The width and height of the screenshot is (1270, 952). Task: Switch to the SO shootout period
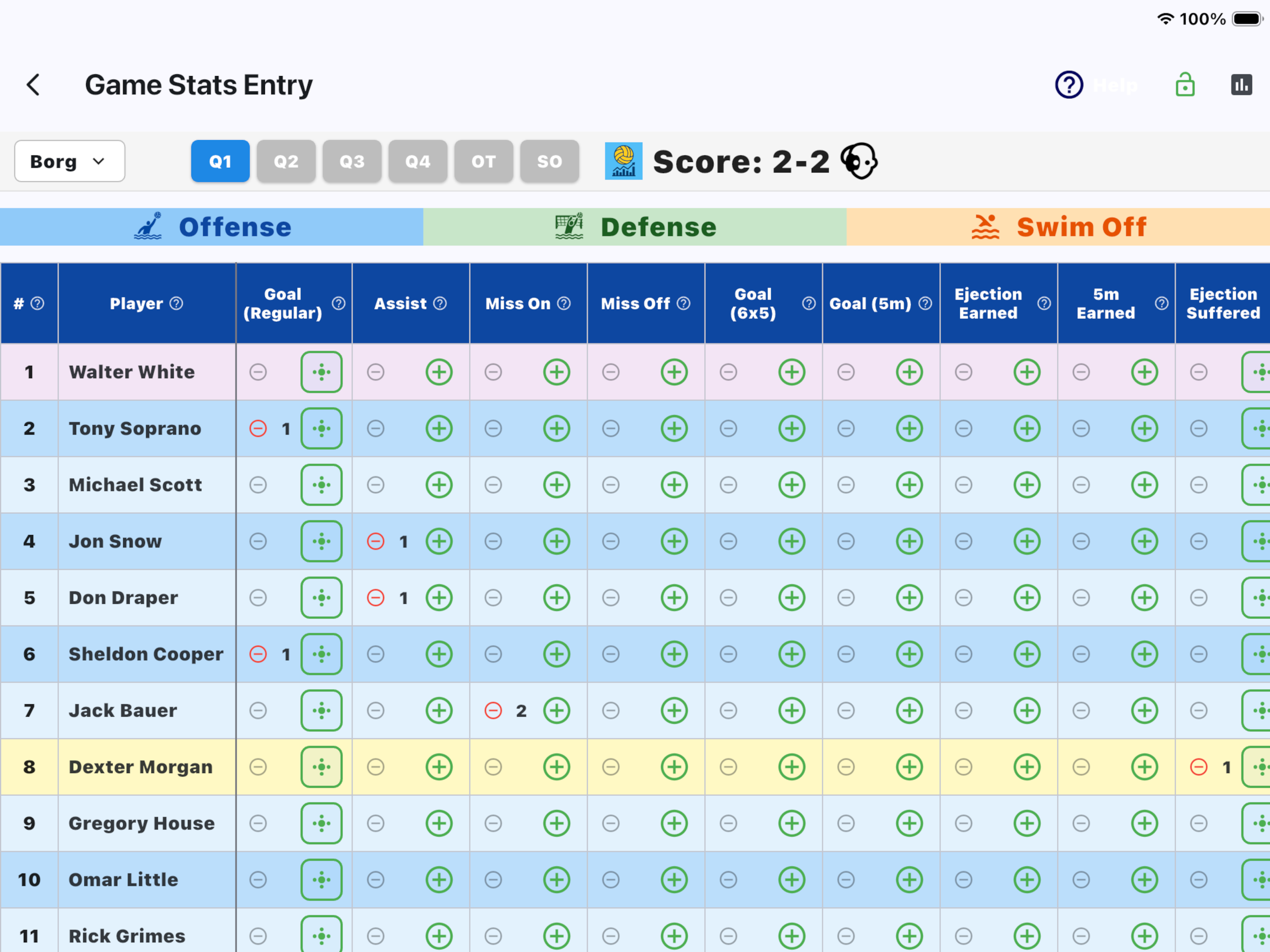(550, 161)
